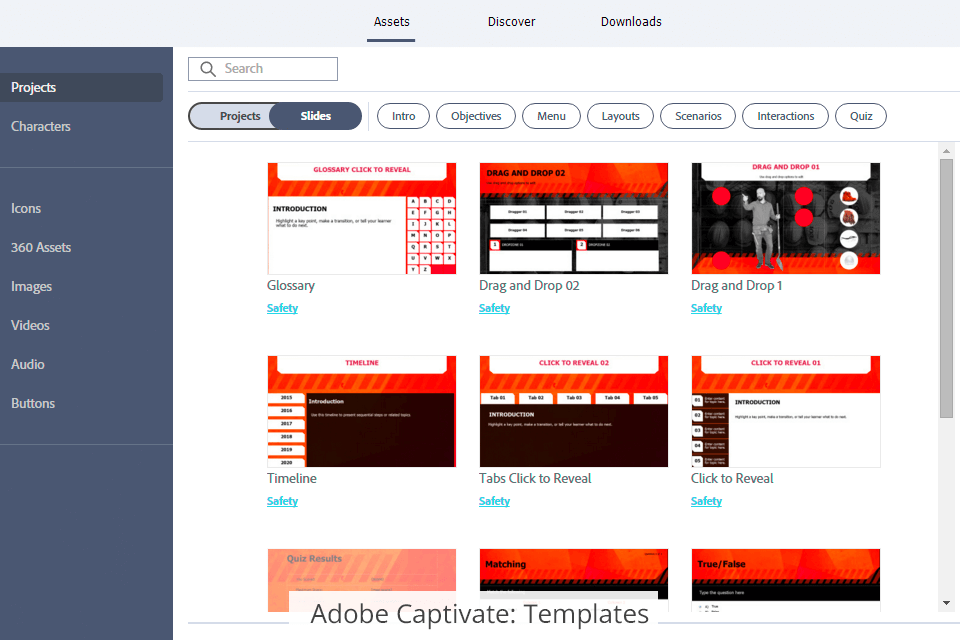This screenshot has height=640, width=960.
Task: Switch to the Slides toggle option
Action: coord(316,116)
